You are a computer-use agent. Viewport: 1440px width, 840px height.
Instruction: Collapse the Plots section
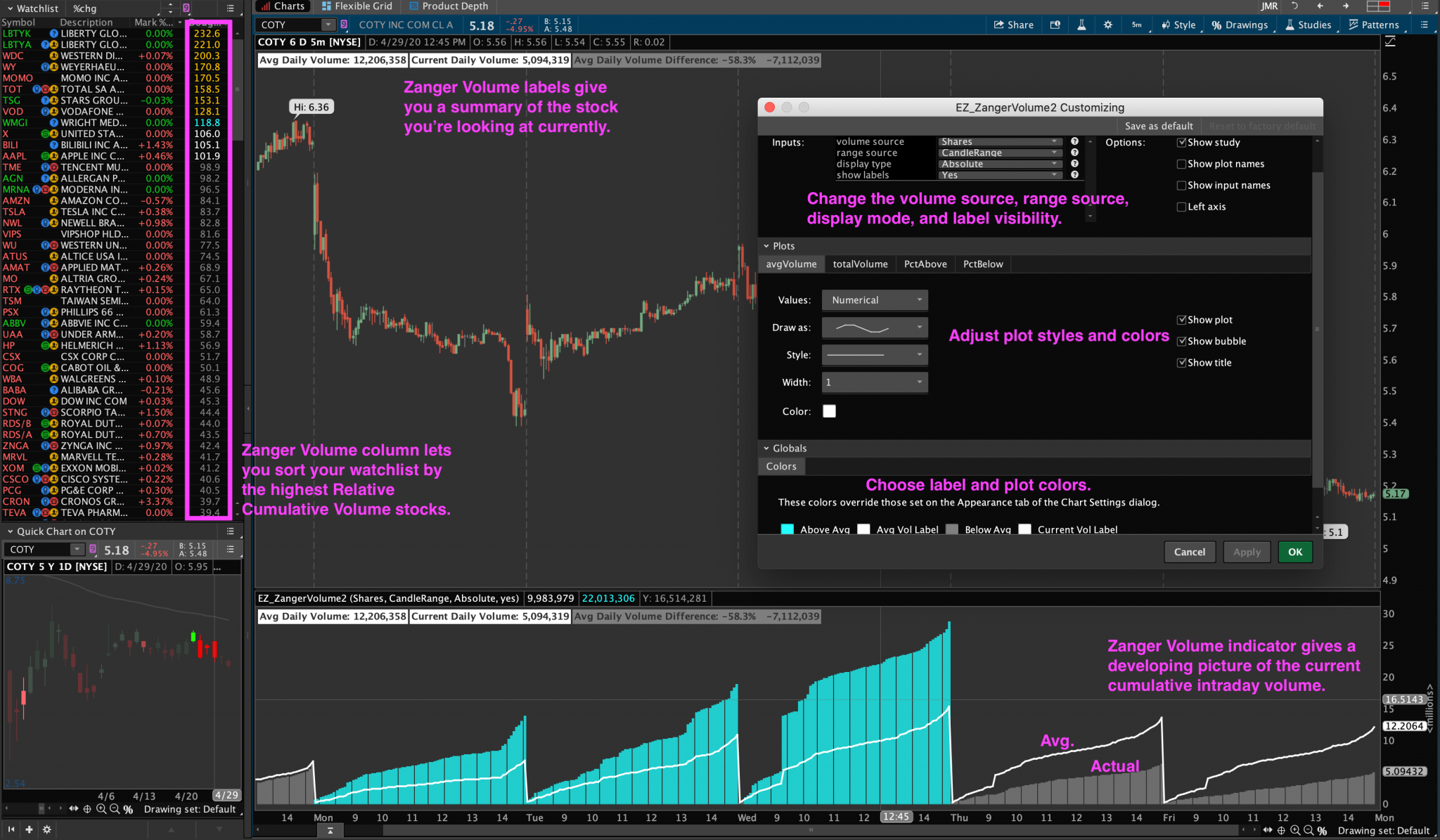pos(766,246)
